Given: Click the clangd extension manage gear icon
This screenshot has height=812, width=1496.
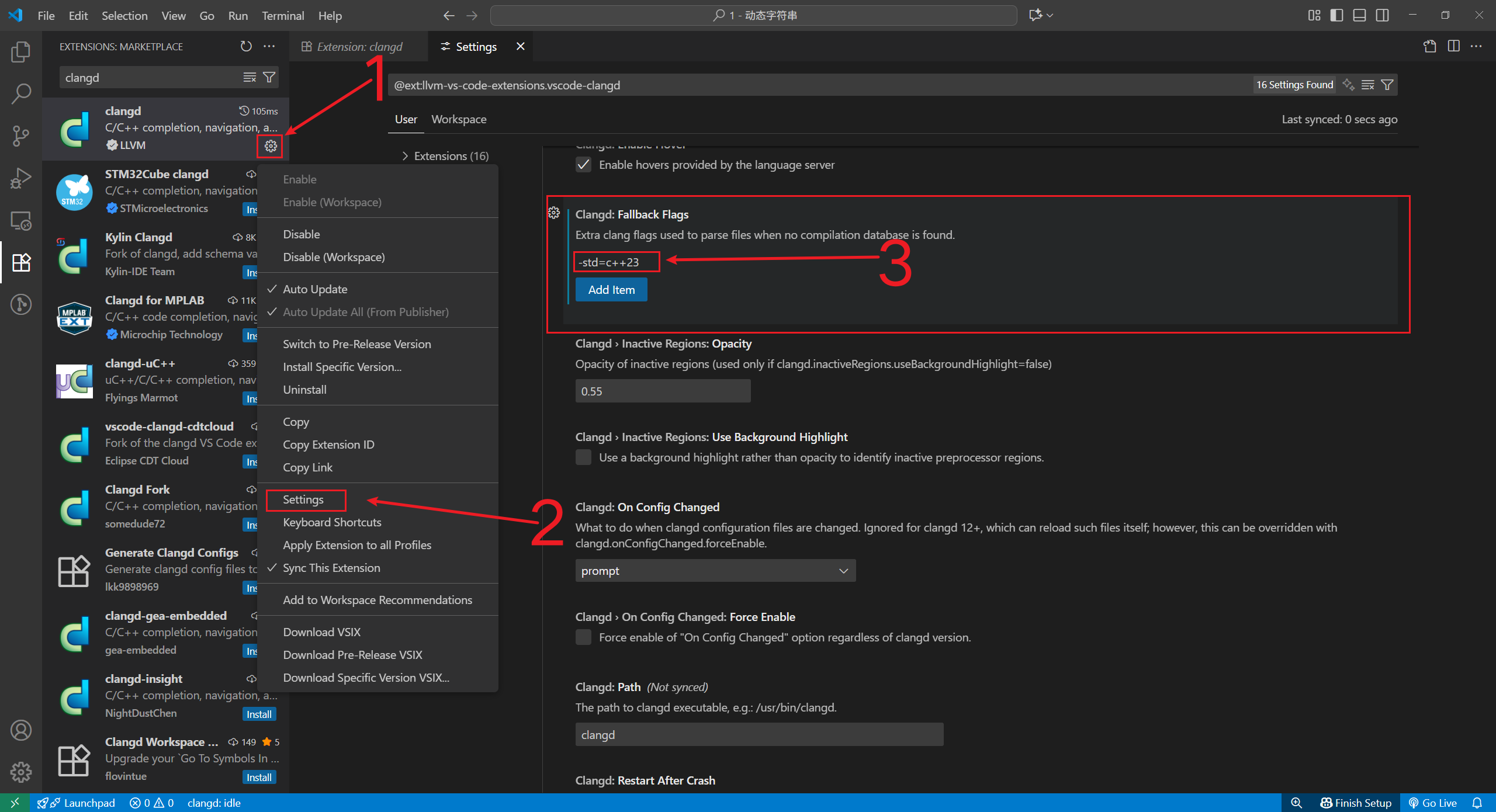Looking at the screenshot, I should pos(270,146).
